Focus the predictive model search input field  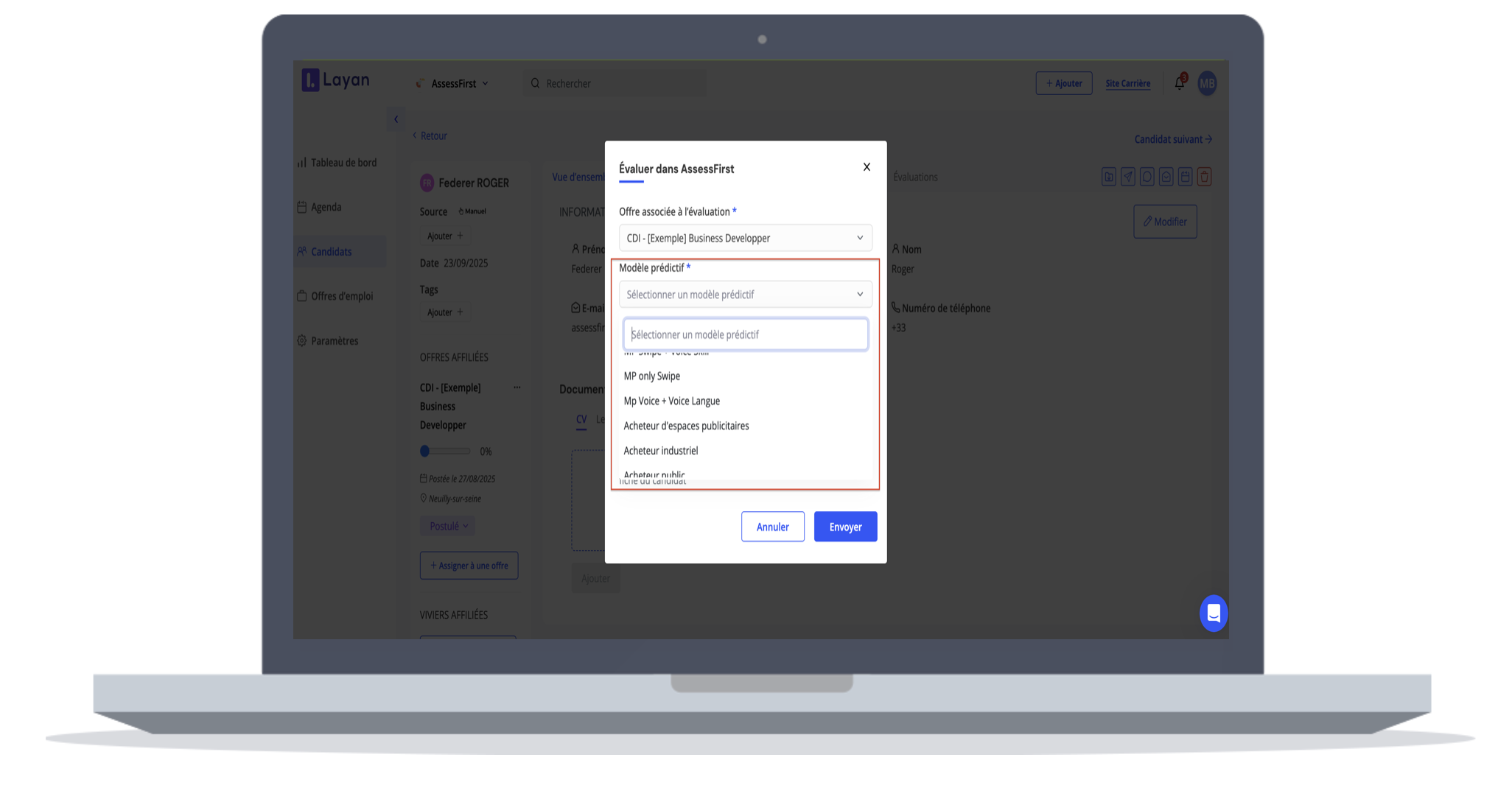click(745, 334)
